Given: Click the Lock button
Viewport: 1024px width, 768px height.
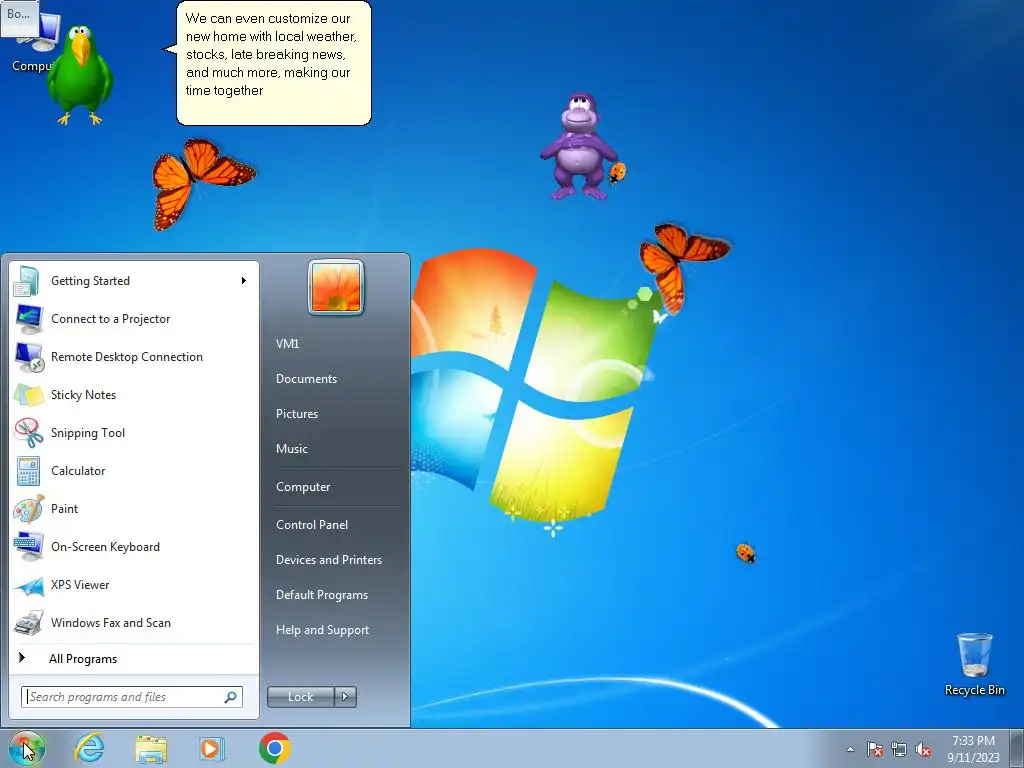Looking at the screenshot, I should coord(300,697).
